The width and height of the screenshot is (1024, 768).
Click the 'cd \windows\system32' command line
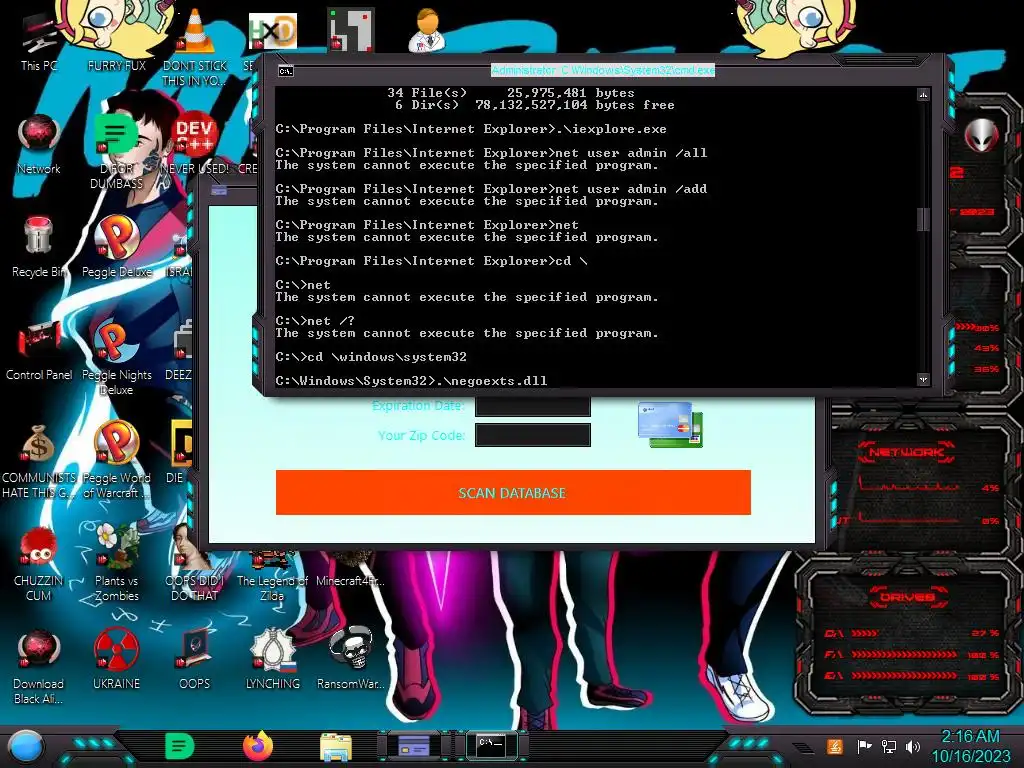point(371,357)
